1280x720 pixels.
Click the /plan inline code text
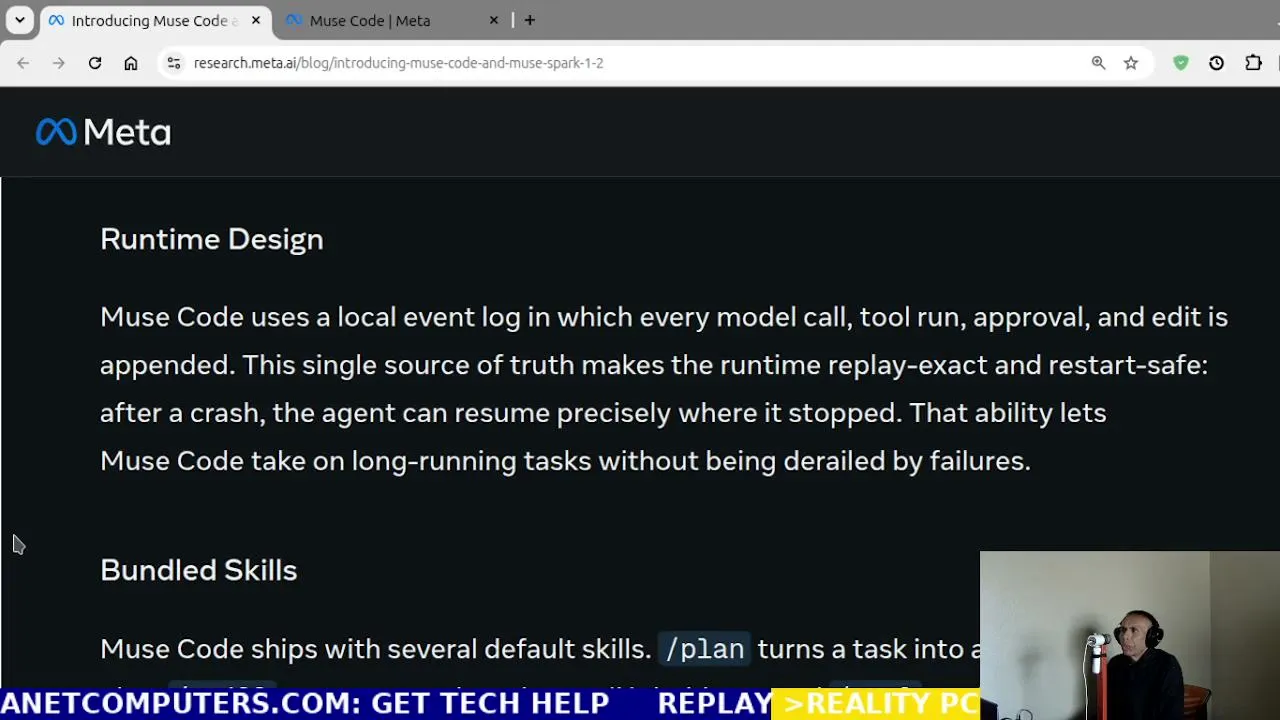click(x=705, y=649)
